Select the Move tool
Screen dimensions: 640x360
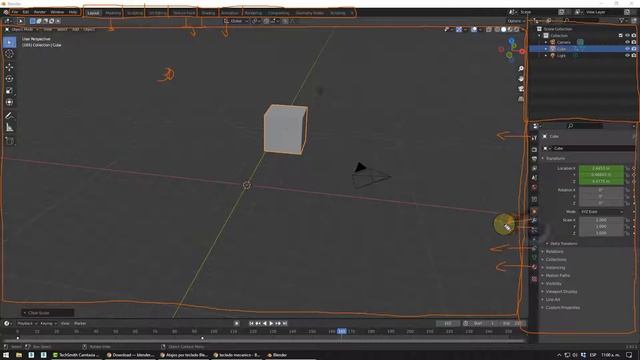tap(9, 67)
